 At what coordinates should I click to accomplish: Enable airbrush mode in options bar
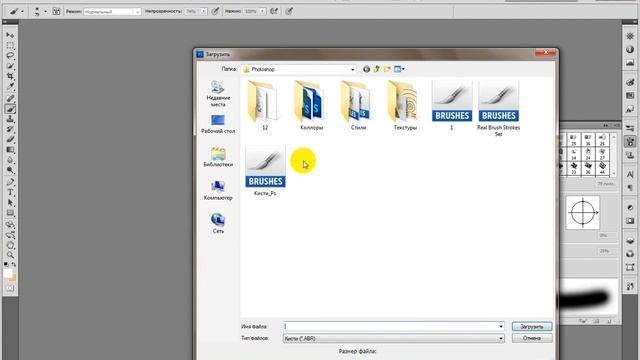click(x=274, y=11)
